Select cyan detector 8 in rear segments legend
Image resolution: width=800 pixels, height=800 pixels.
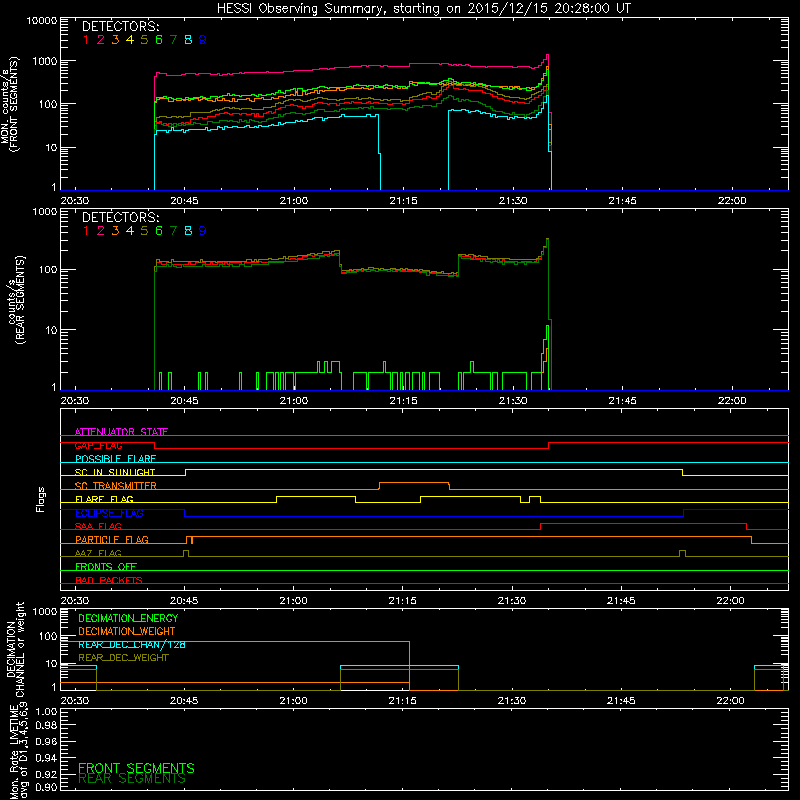coord(188,231)
